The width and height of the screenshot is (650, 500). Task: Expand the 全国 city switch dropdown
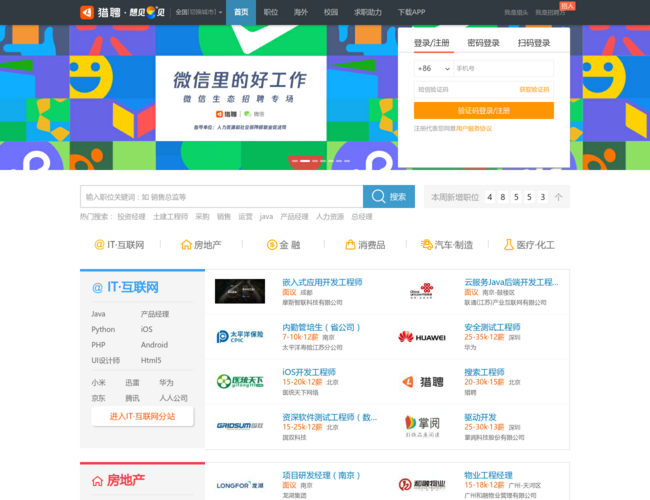[x=198, y=12]
